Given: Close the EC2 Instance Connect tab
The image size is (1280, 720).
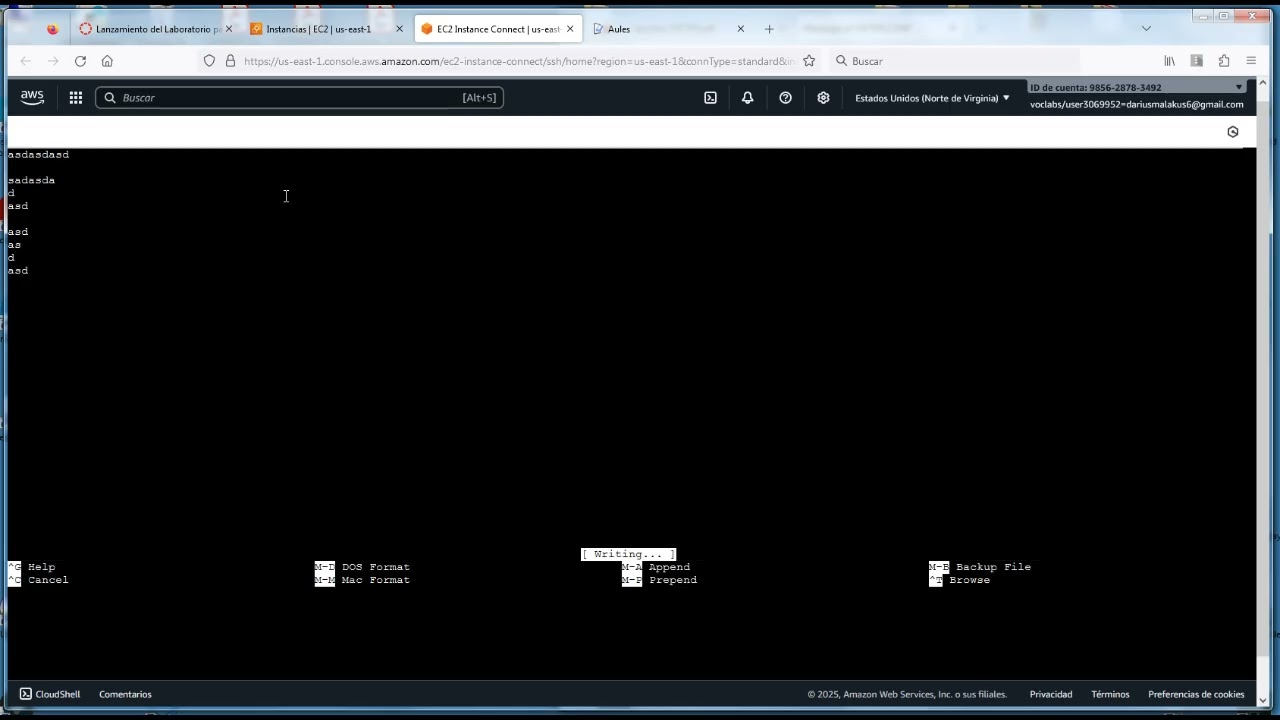Looking at the screenshot, I should [570, 29].
